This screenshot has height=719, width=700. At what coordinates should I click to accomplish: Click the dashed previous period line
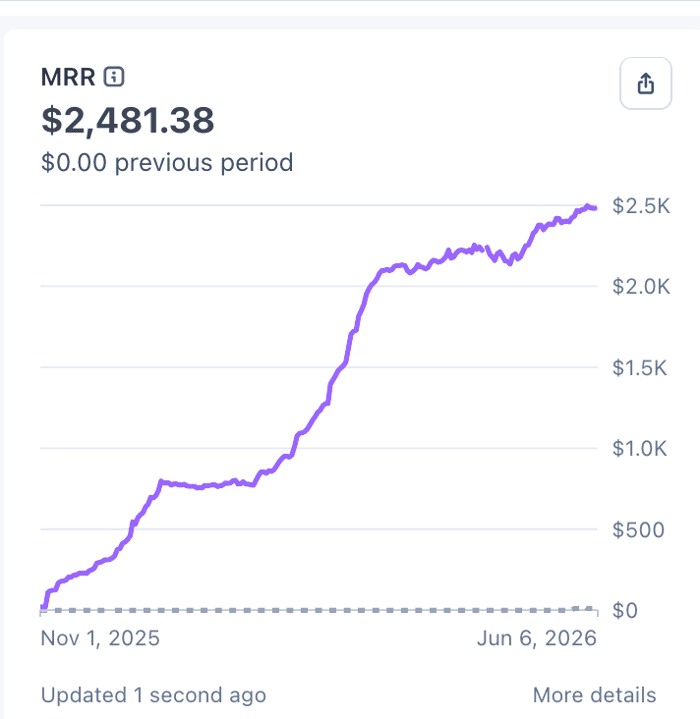316,610
